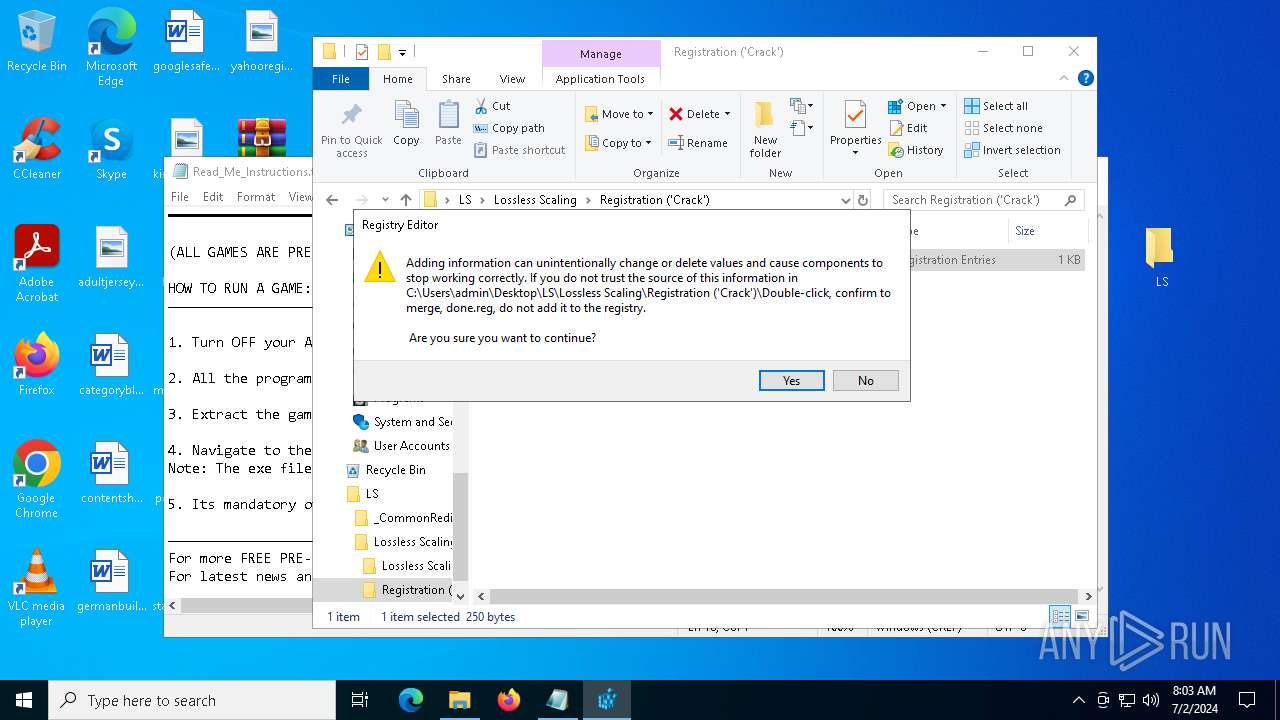This screenshot has height=720, width=1280.
Task: Open Notepad Edit menu
Action: [213, 197]
